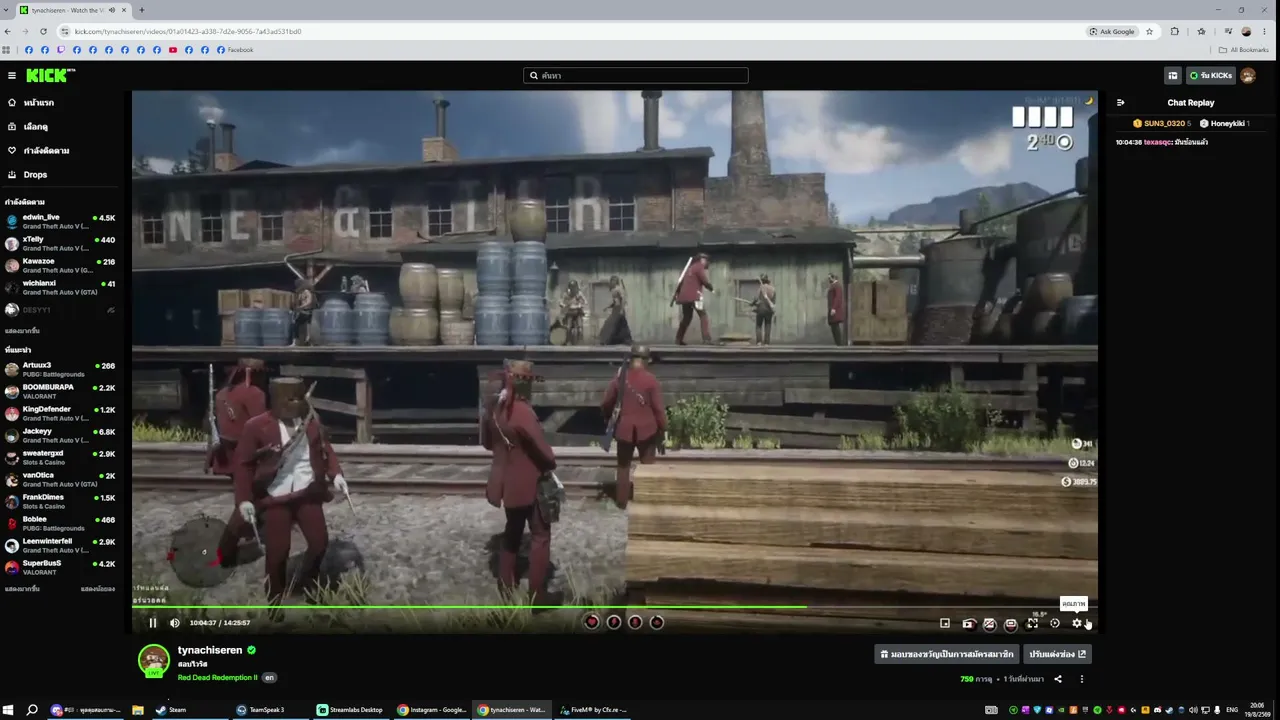This screenshot has width=1280, height=720.
Task: Select the Leenwinterfell channel row
Action: pos(60,545)
